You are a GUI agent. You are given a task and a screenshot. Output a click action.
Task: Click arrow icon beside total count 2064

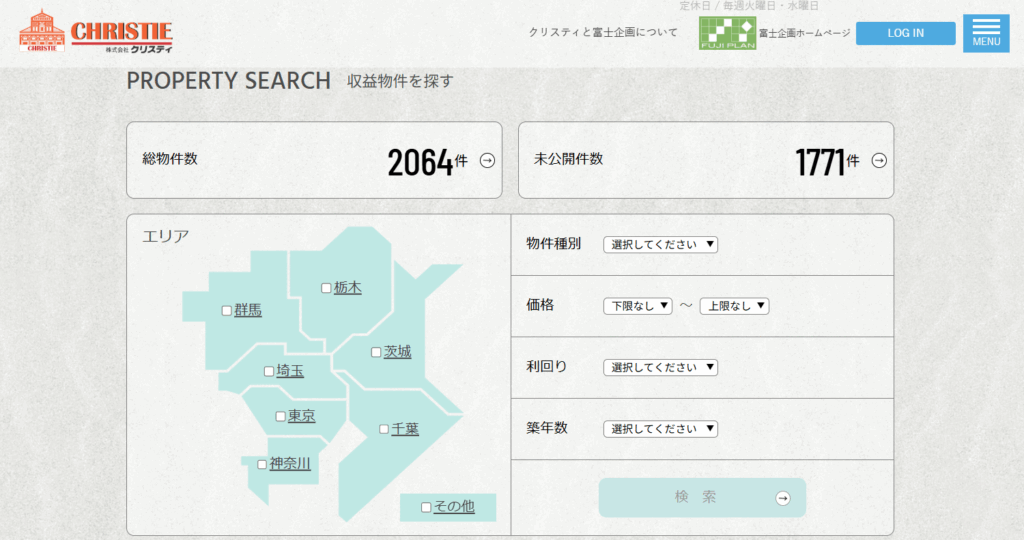point(487,160)
